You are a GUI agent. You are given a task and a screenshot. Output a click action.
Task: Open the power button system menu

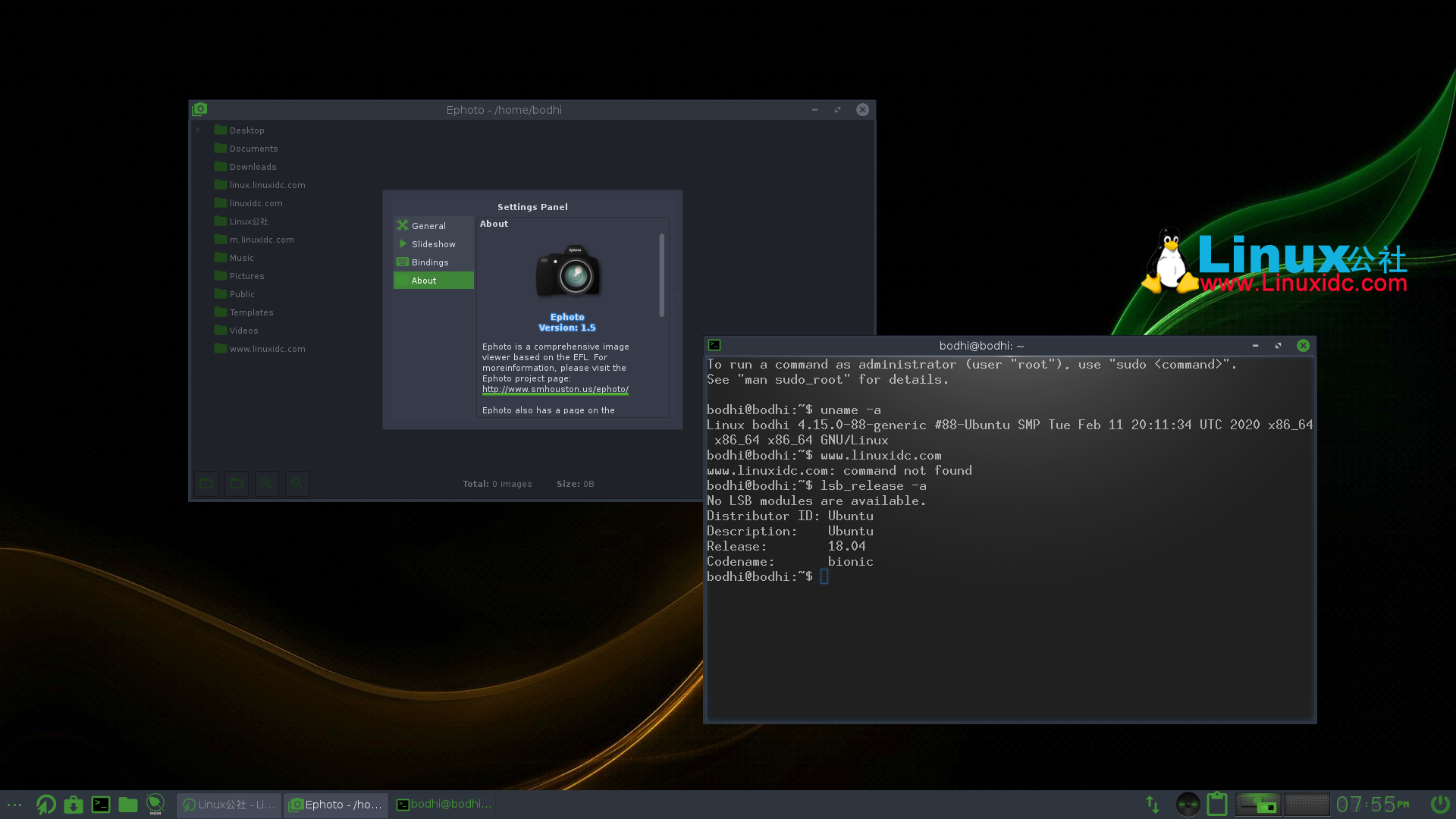(1439, 805)
